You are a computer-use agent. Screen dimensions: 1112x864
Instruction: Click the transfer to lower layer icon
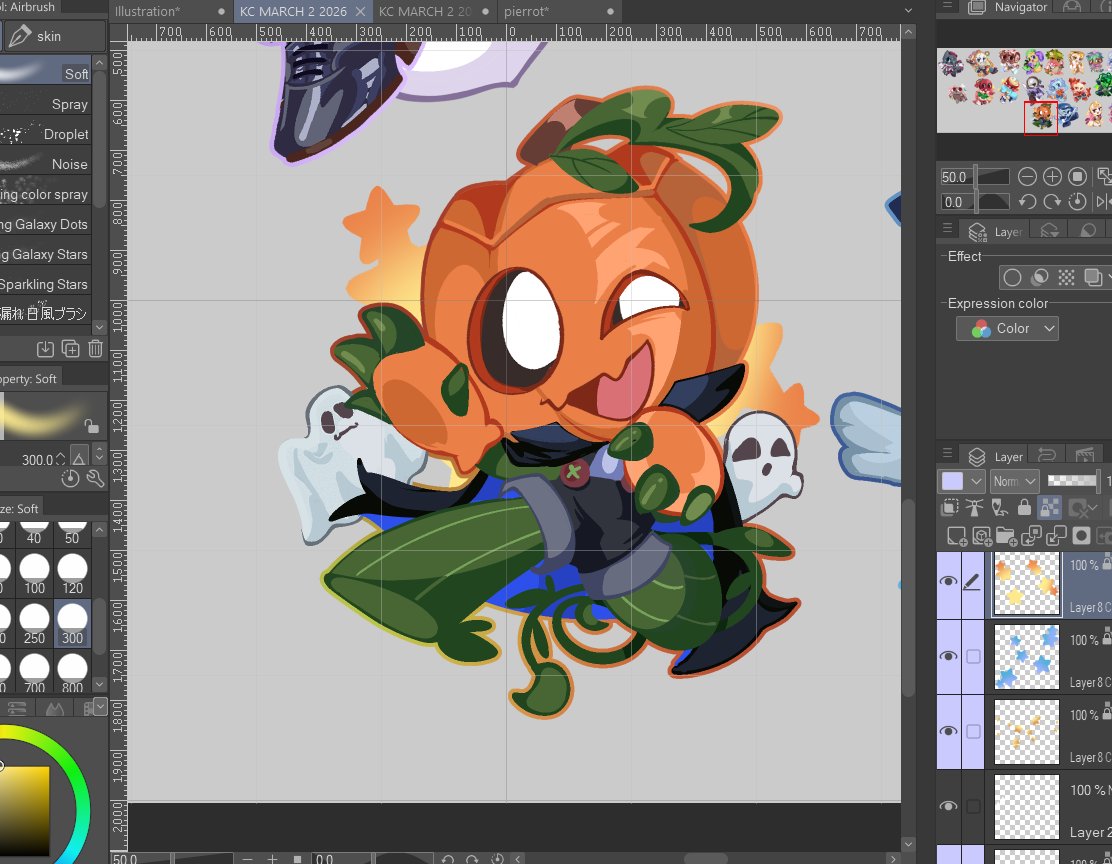click(1031, 536)
